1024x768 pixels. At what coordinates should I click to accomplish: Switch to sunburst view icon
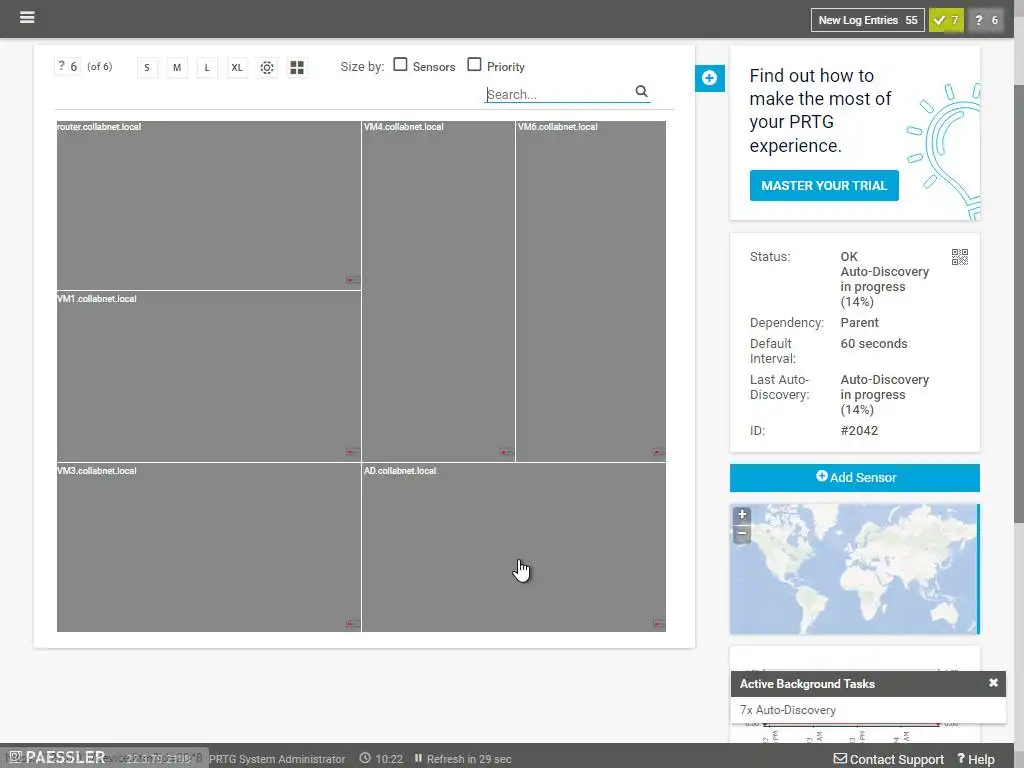tap(267, 67)
